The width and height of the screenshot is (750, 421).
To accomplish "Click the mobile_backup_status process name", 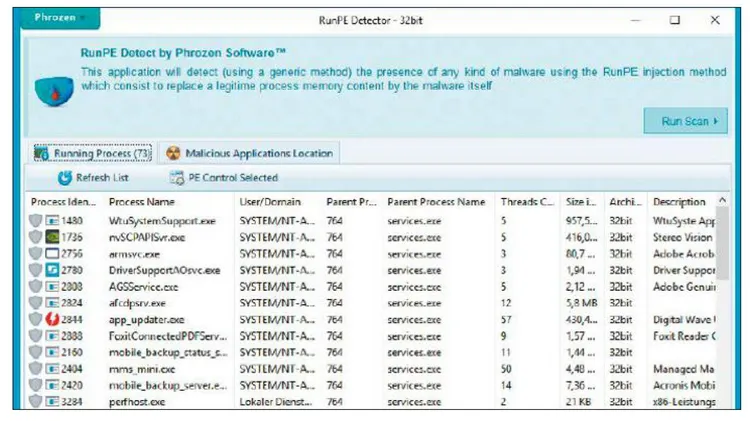I will coord(168,353).
